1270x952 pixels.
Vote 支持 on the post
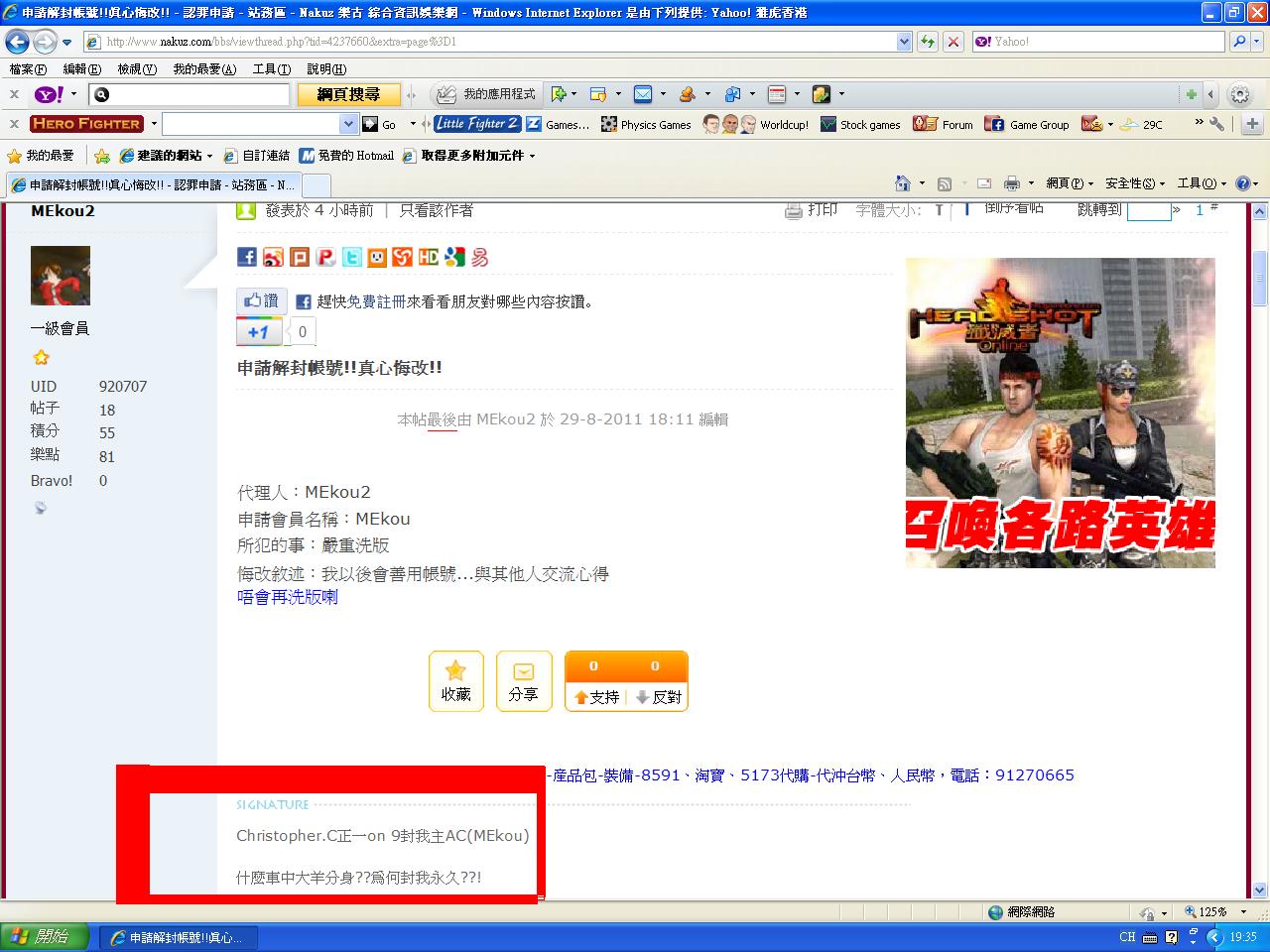click(x=595, y=697)
